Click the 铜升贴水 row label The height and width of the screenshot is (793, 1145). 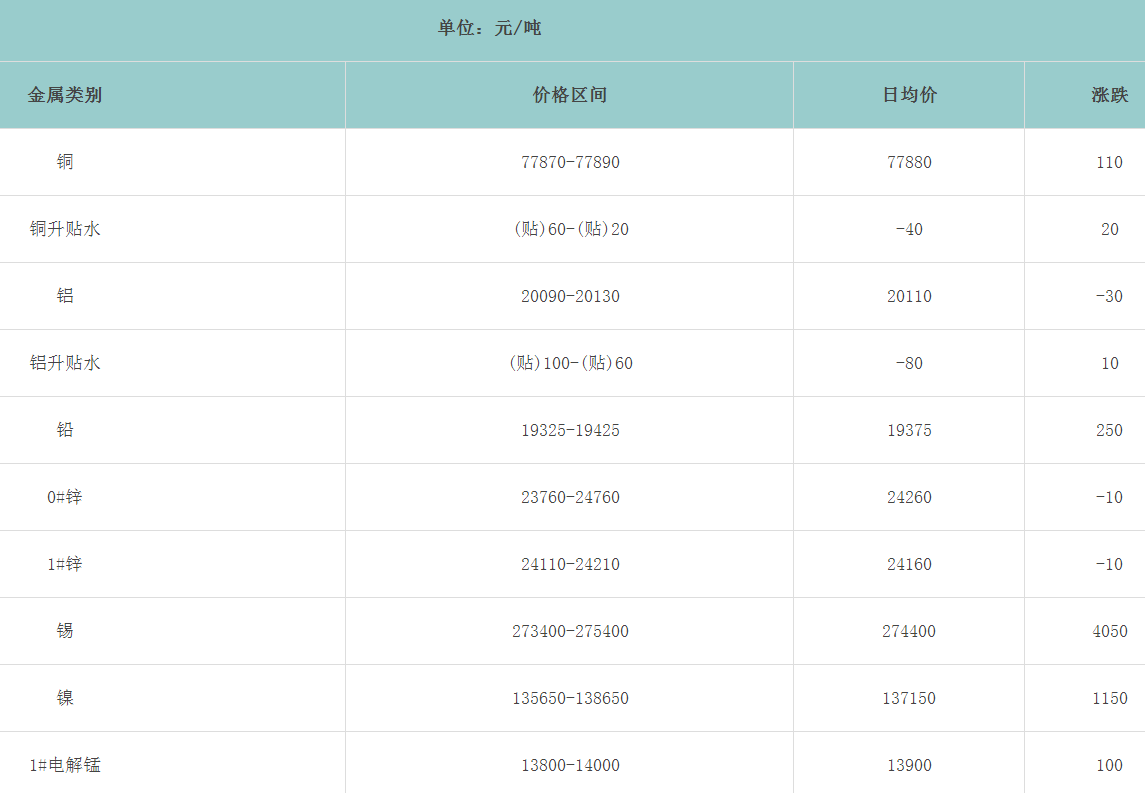tap(65, 229)
